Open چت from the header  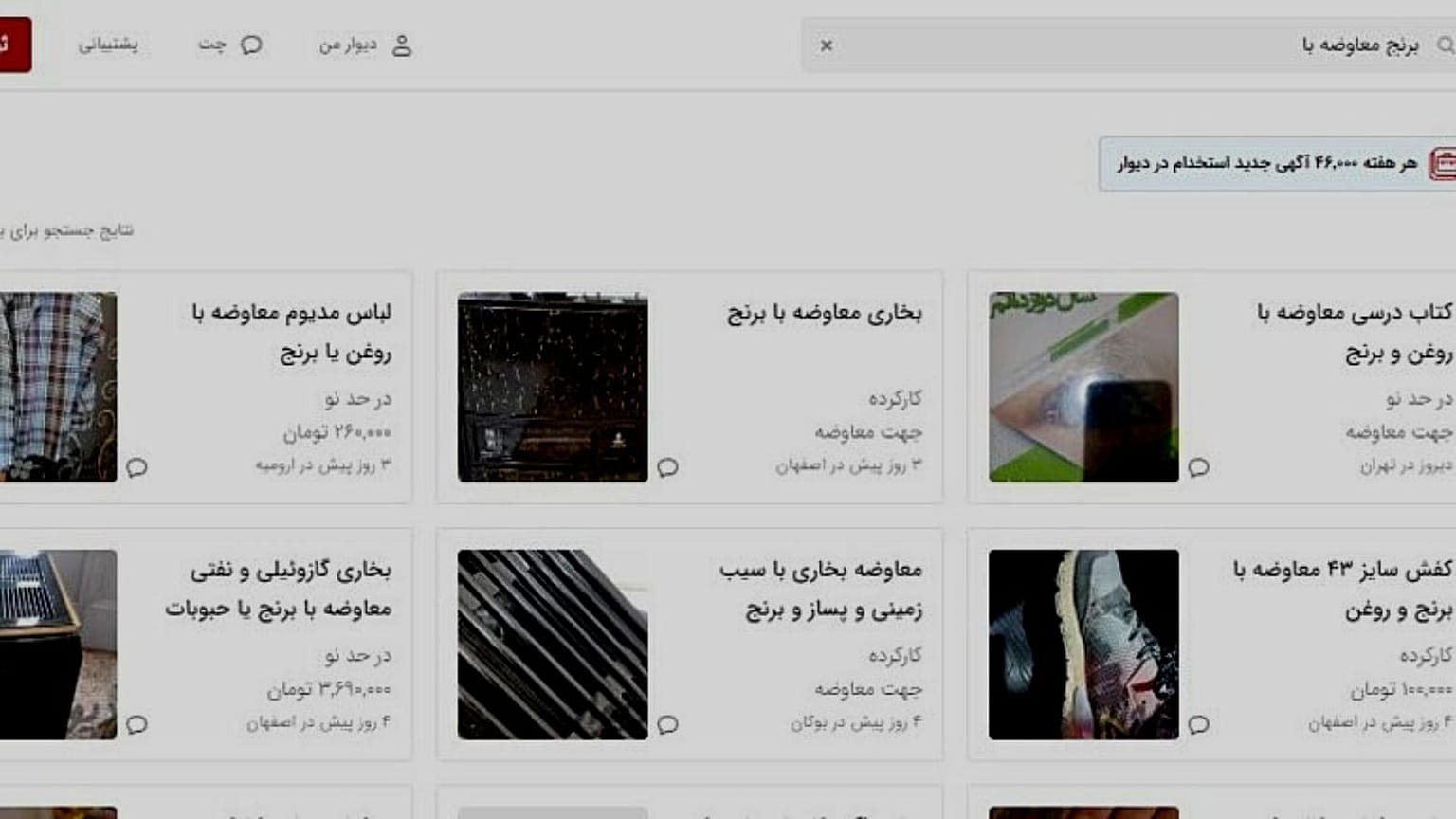click(x=229, y=45)
